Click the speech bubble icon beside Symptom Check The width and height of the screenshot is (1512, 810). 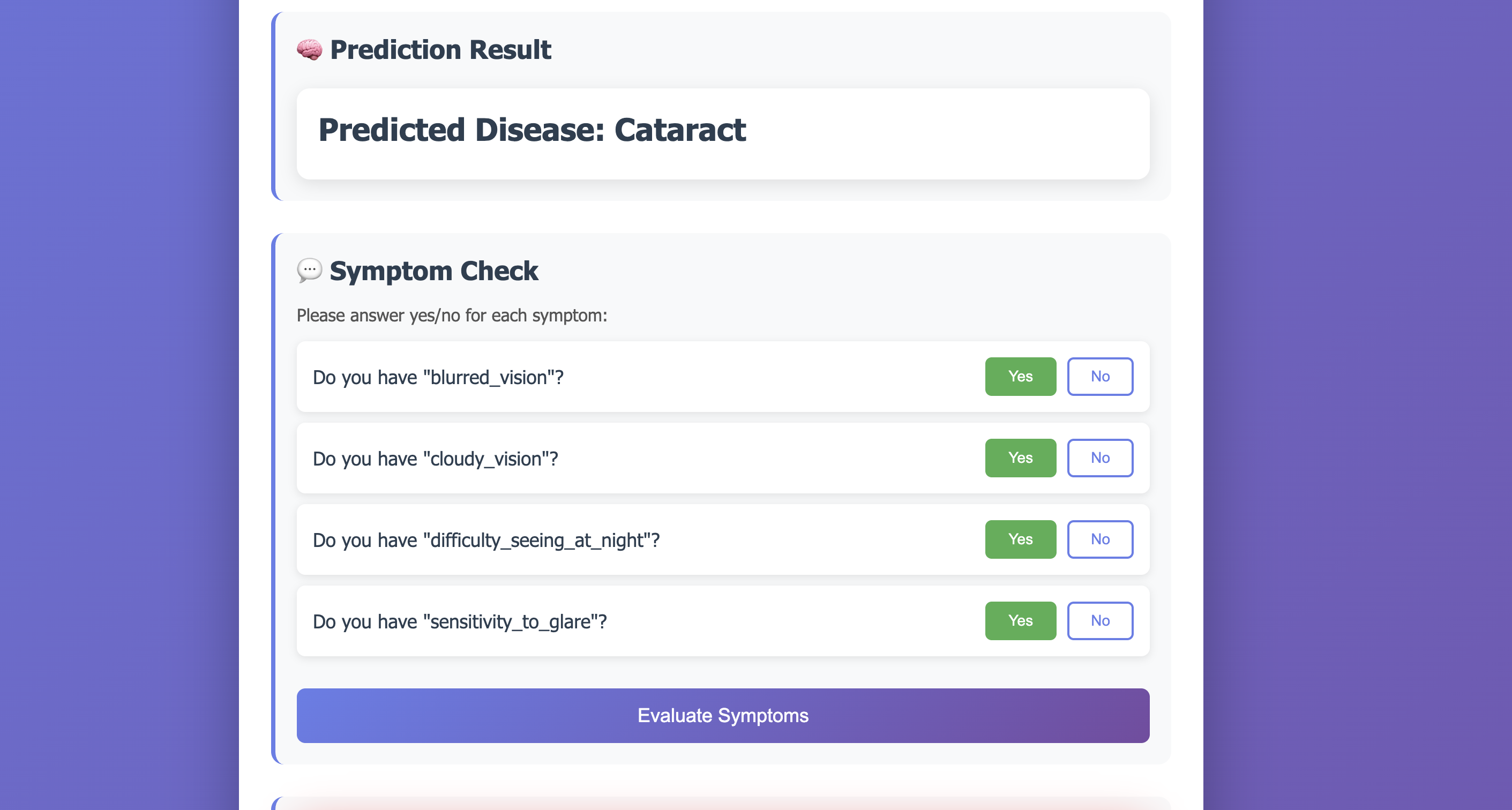click(x=309, y=271)
